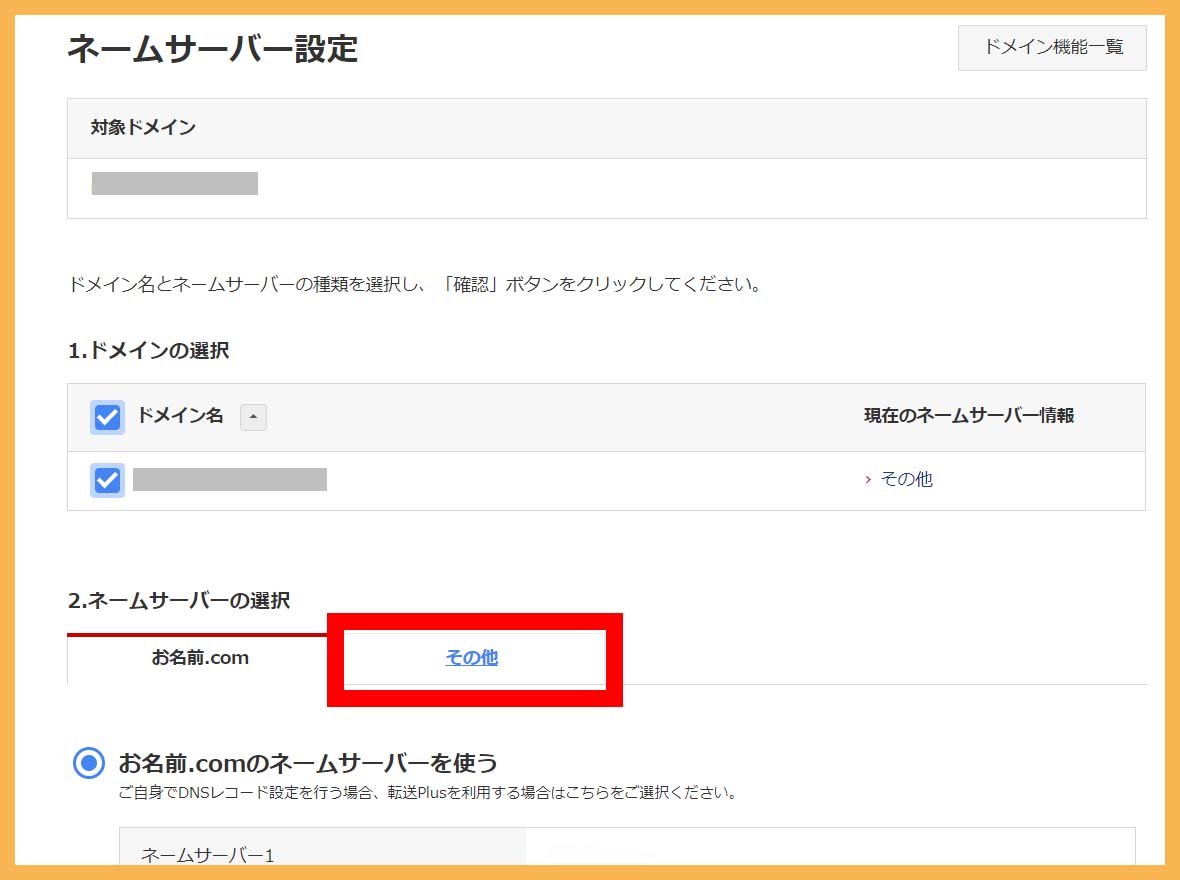Click the chevron icon before その他 in table

868,480
